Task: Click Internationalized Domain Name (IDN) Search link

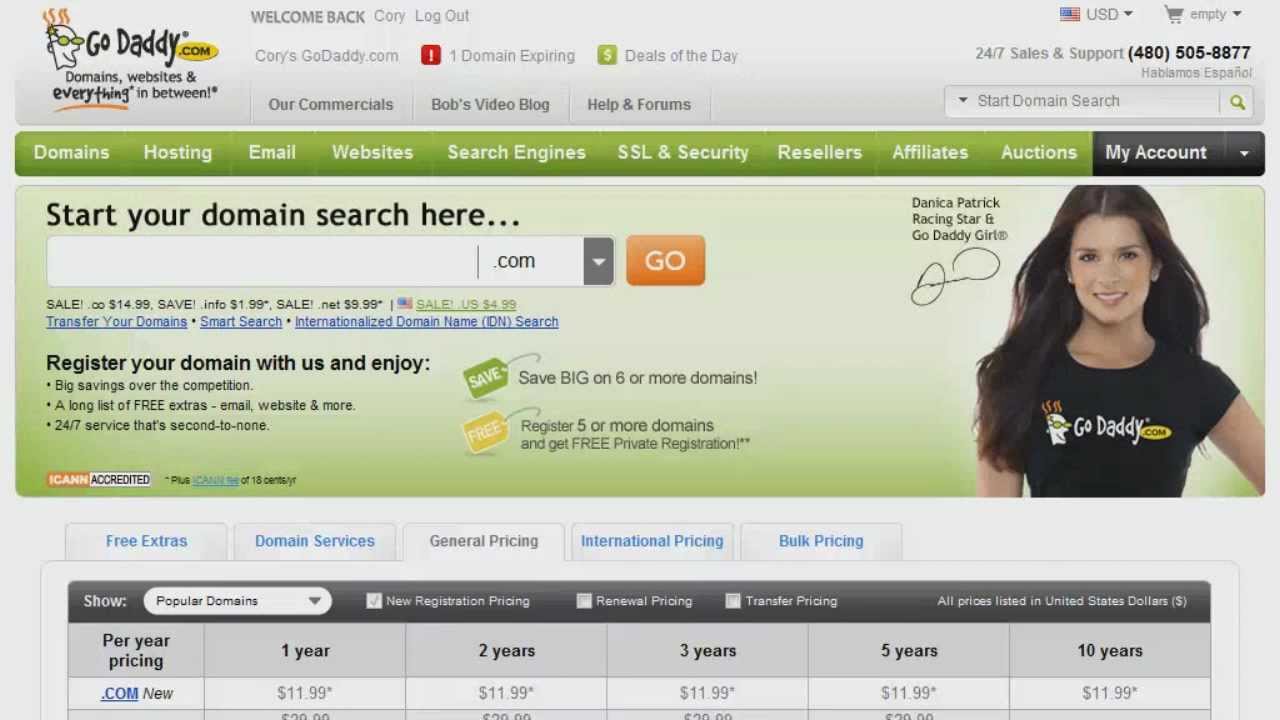Action: pos(426,322)
